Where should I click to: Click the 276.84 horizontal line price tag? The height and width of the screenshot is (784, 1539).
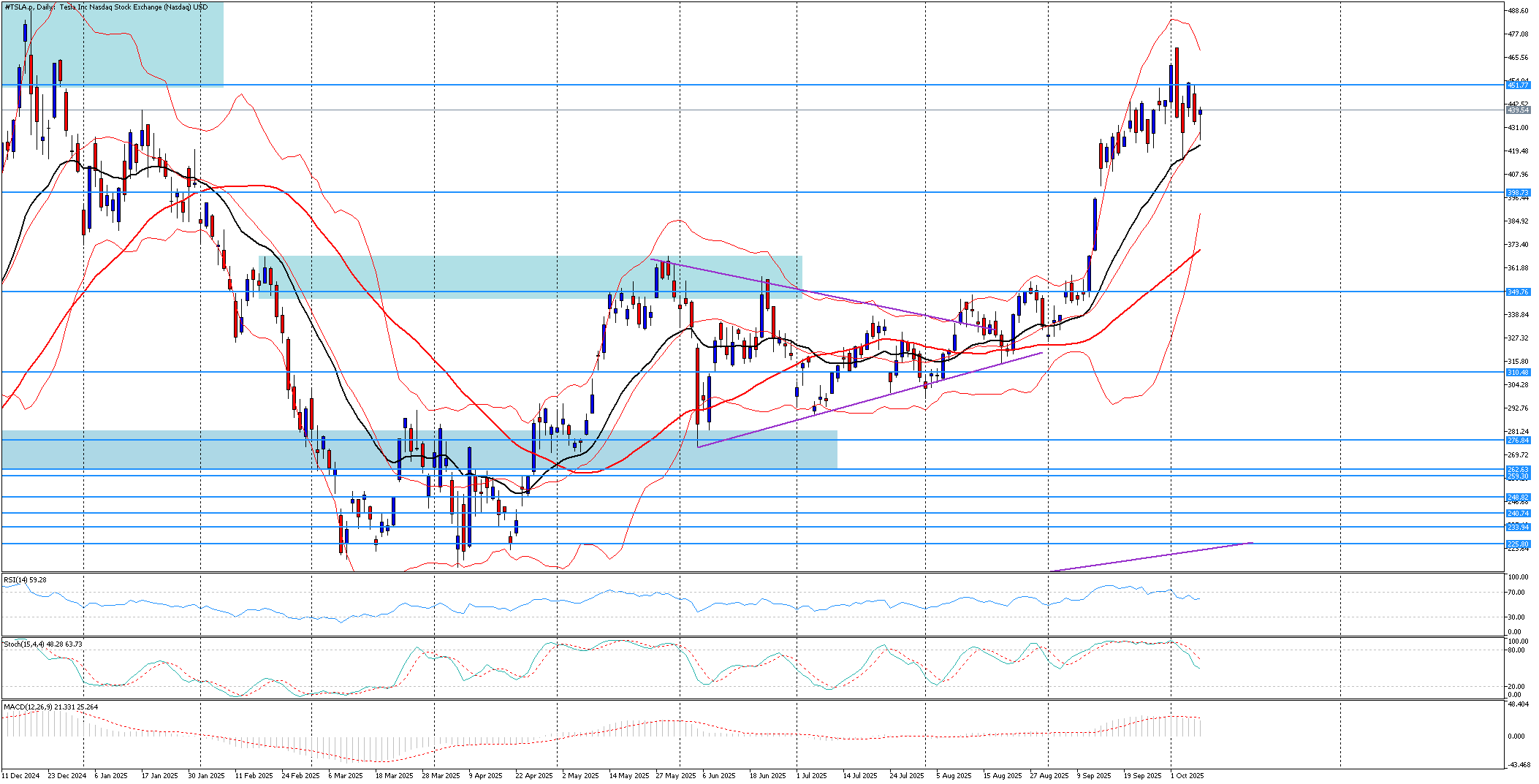pos(1518,441)
